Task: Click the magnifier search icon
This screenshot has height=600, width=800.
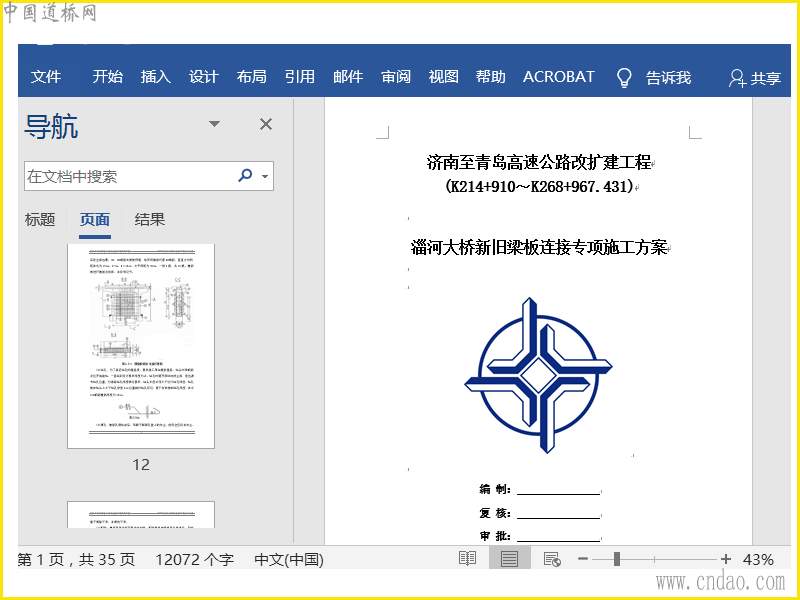Action: pos(245,176)
